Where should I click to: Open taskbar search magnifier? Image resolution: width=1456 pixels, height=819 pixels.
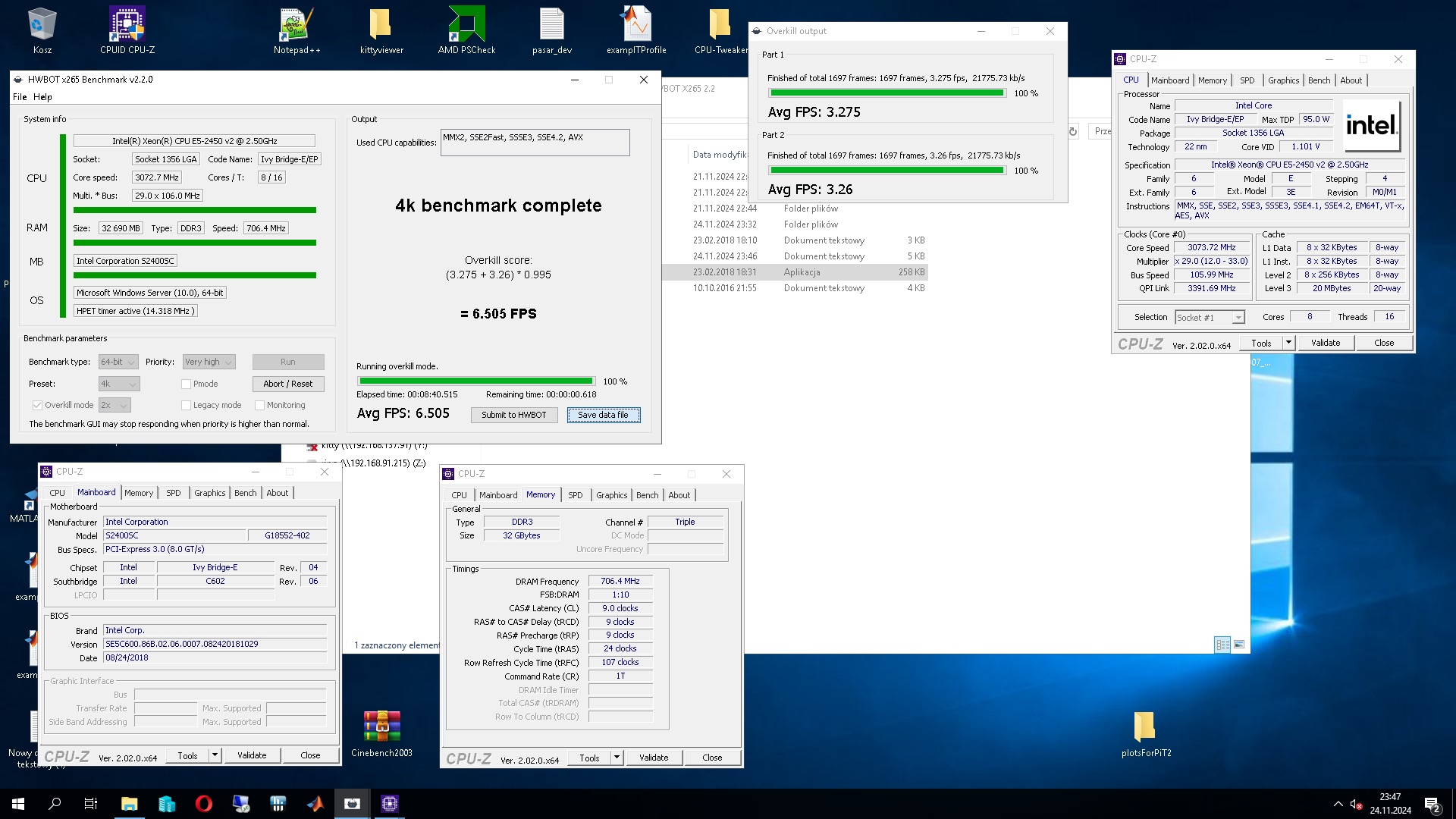(55, 804)
